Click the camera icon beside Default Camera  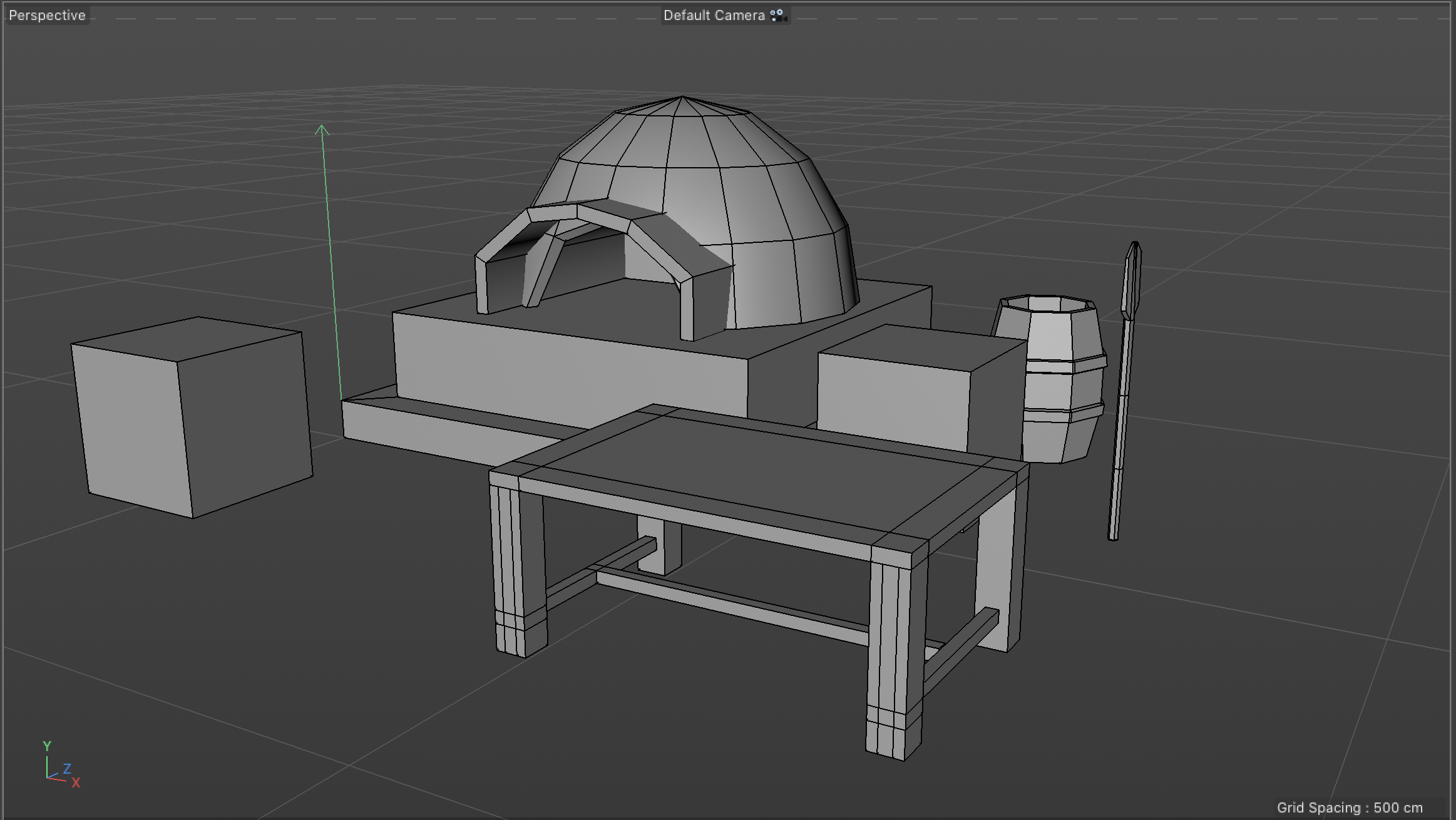778,16
